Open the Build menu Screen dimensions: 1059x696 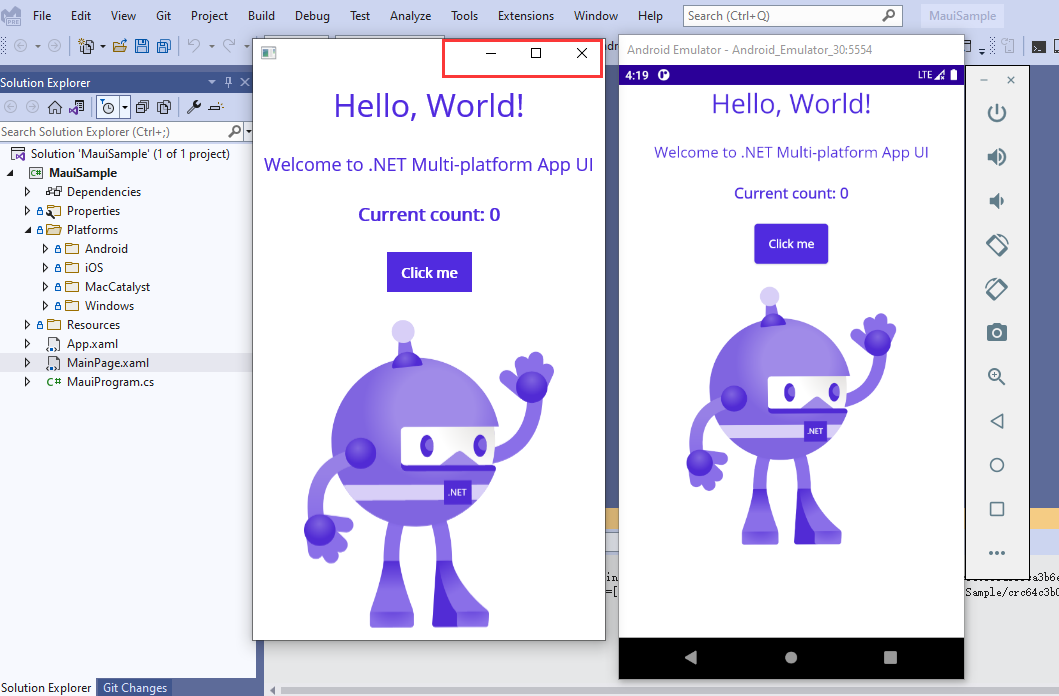(x=261, y=16)
